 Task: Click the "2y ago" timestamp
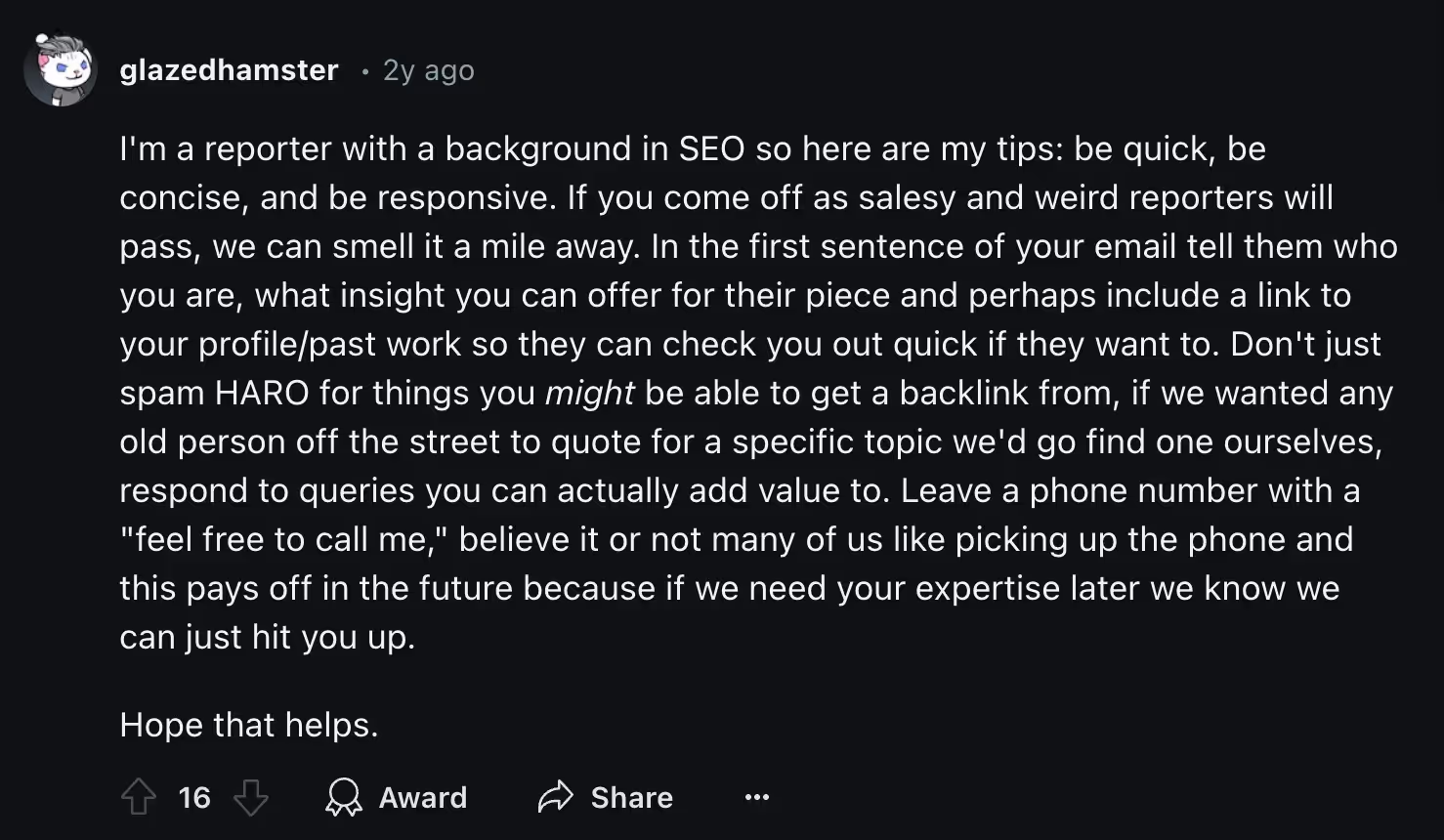pyautogui.click(x=429, y=70)
